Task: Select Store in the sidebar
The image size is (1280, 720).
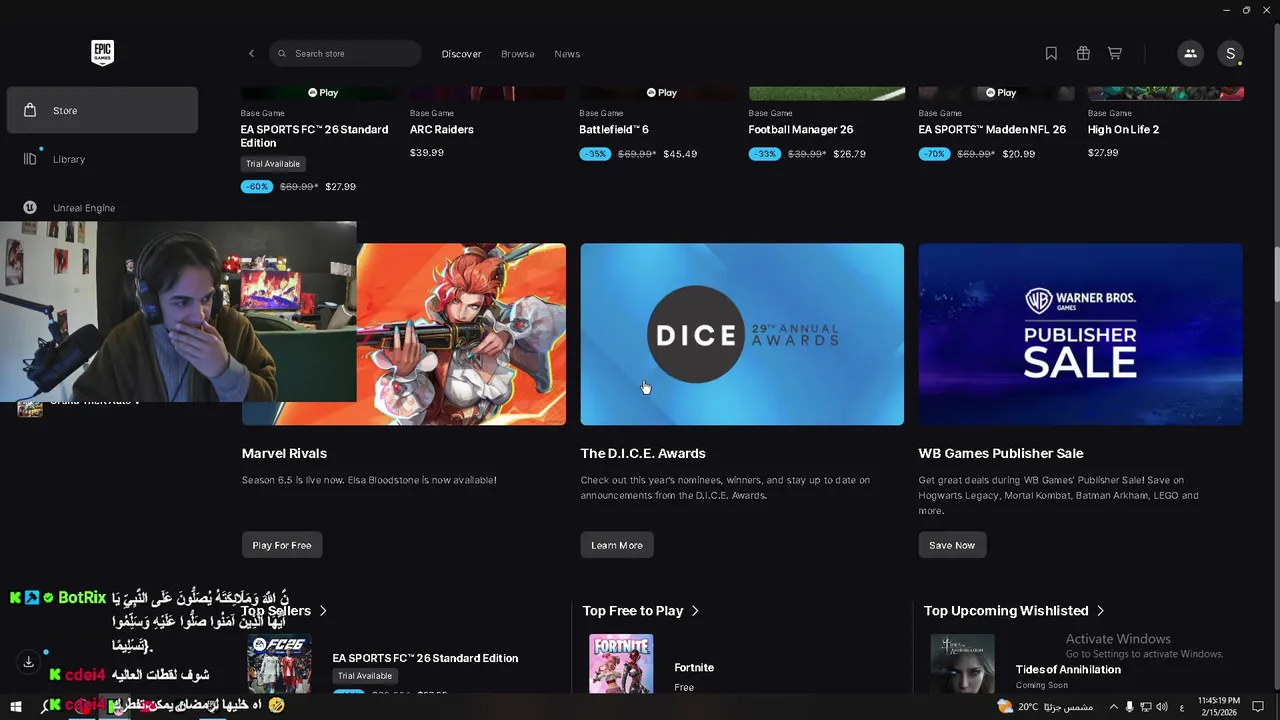Action: point(102,110)
